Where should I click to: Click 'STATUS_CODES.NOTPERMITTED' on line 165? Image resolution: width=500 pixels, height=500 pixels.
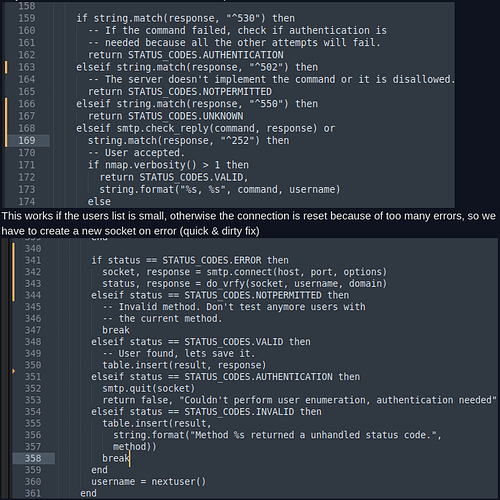(x=200, y=92)
